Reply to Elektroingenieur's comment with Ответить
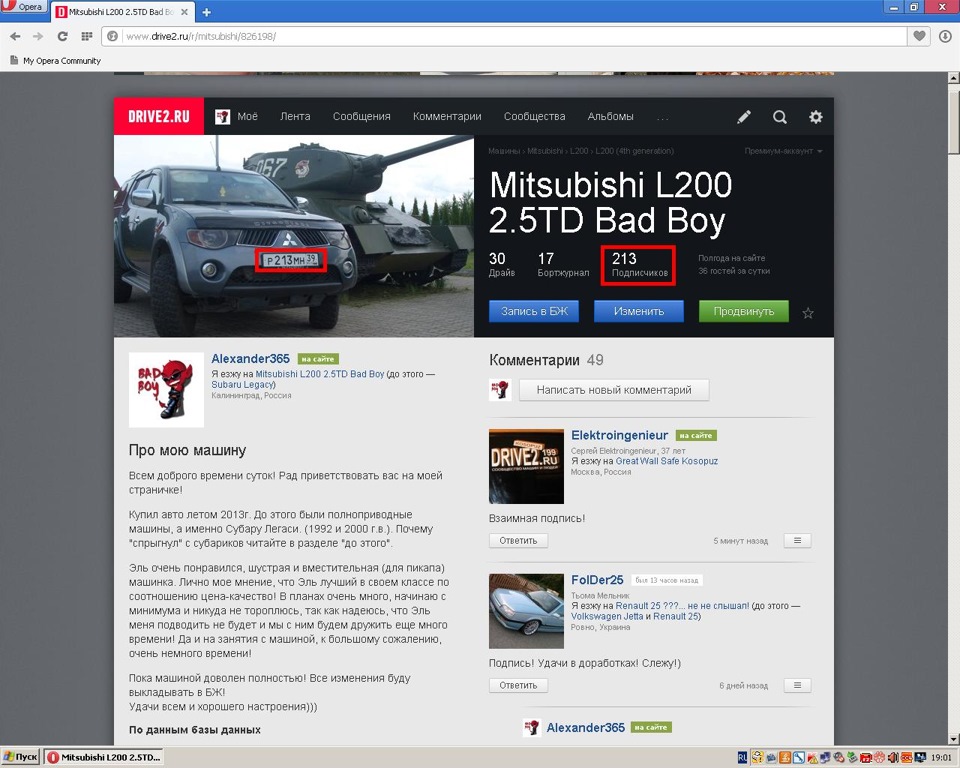 tap(518, 540)
